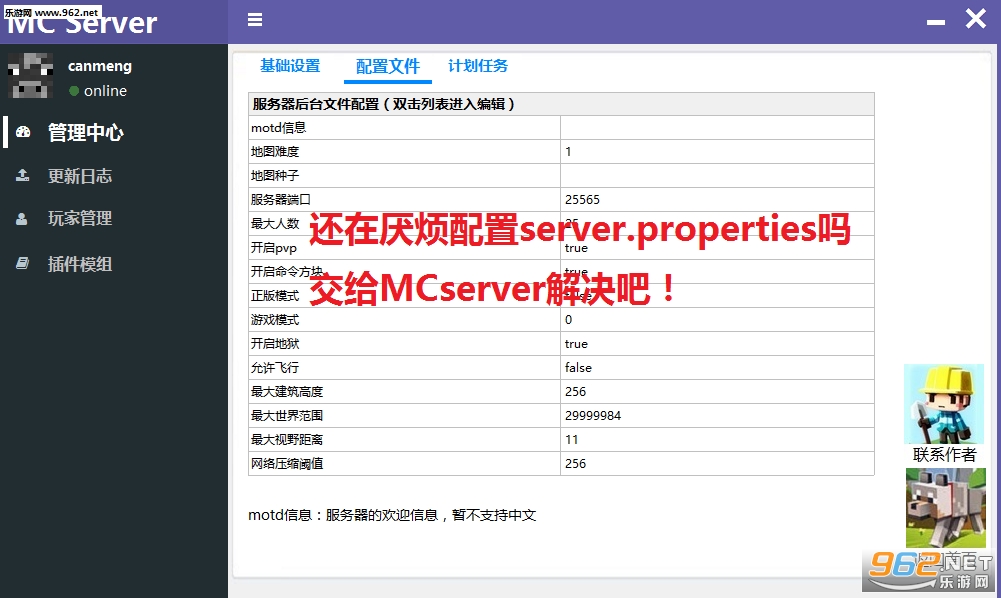The height and width of the screenshot is (598, 1001).
Task: Select the 开启pvp row label
Action: pos(274,248)
